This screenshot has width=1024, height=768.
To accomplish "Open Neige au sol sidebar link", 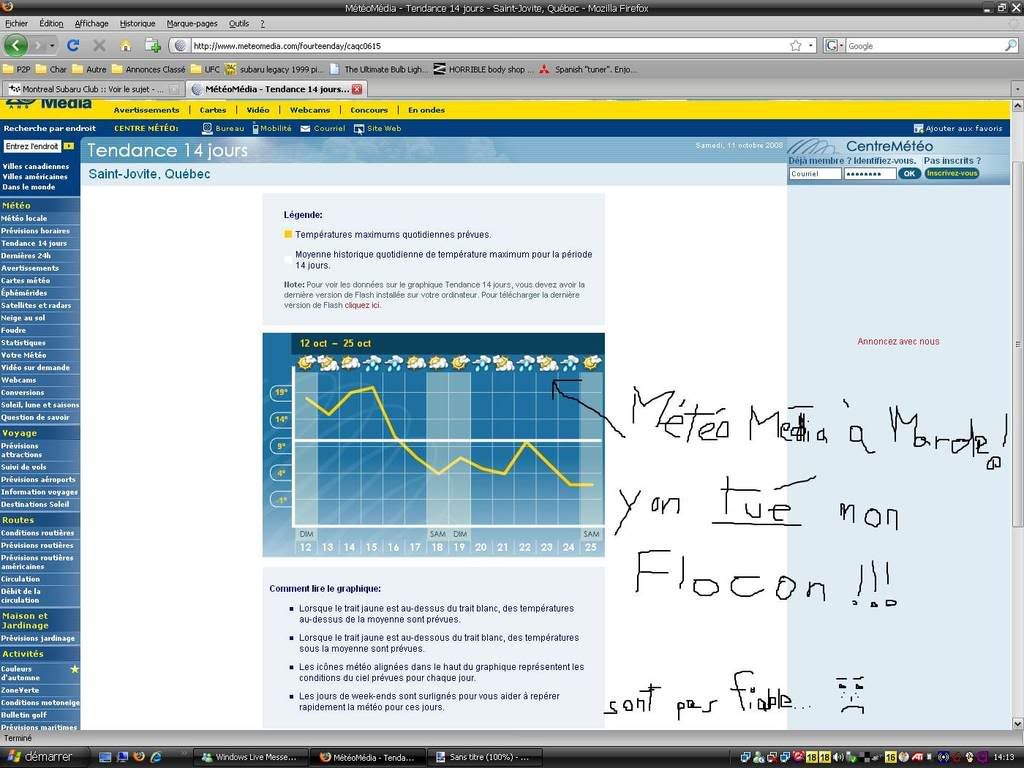I will [23, 317].
